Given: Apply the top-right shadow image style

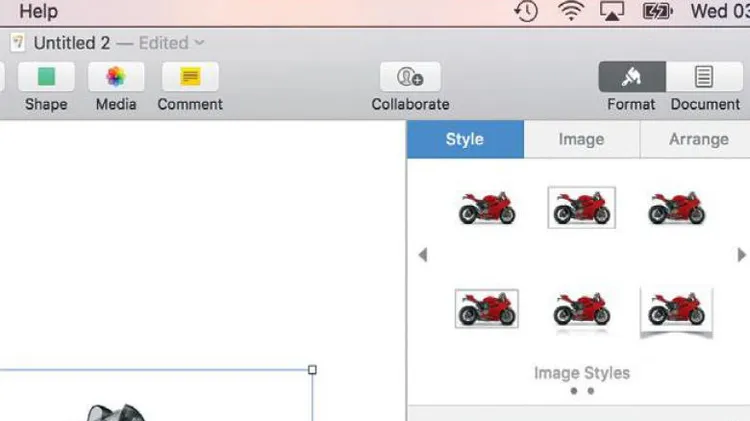Looking at the screenshot, I should pyautogui.click(x=676, y=208).
